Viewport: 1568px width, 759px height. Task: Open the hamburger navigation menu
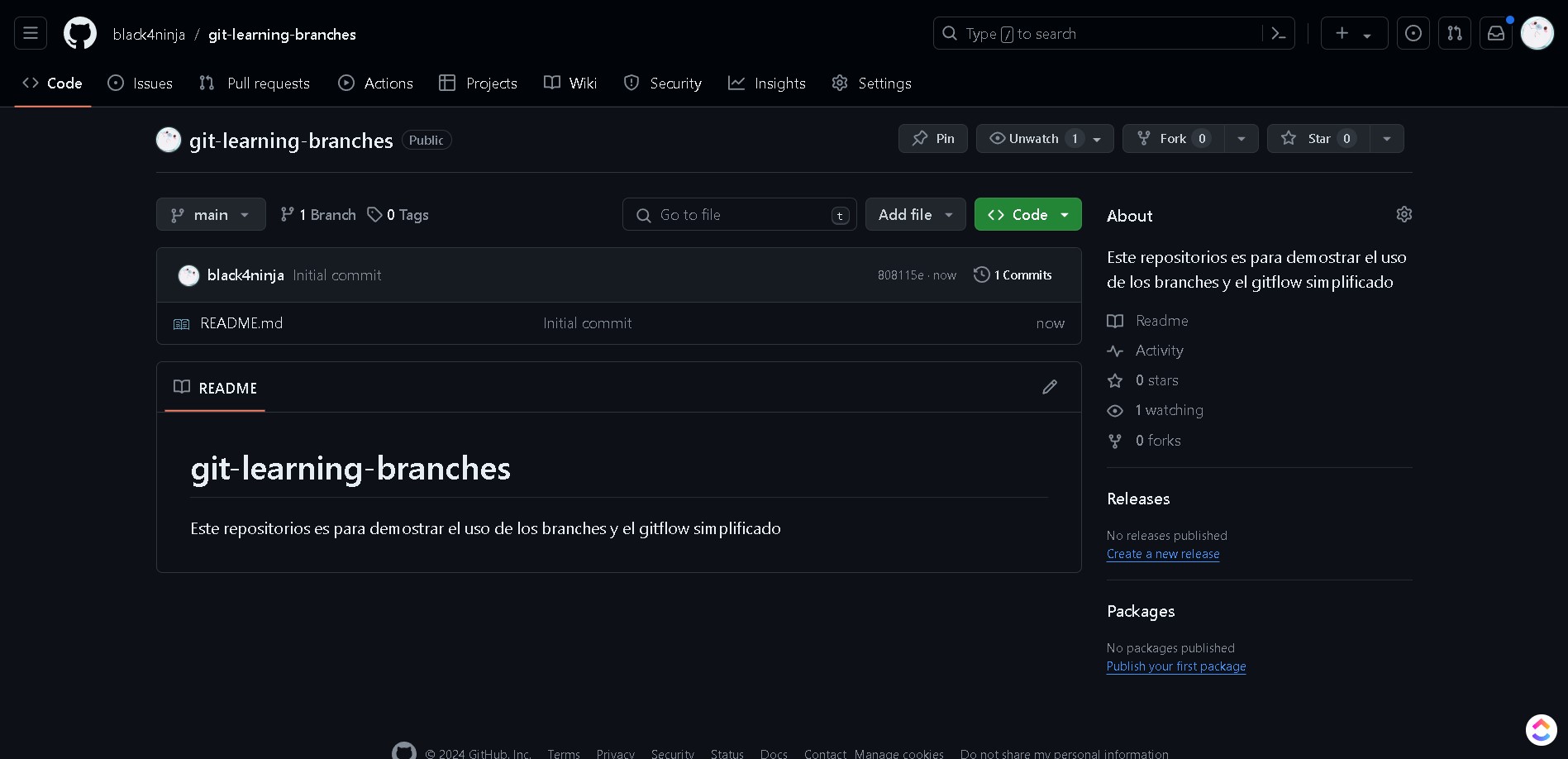31,33
